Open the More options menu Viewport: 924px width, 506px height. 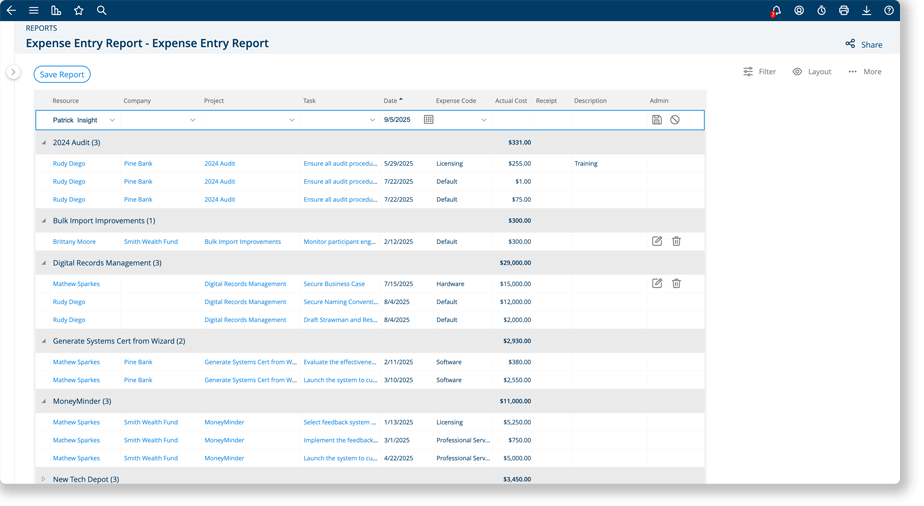[x=865, y=72]
